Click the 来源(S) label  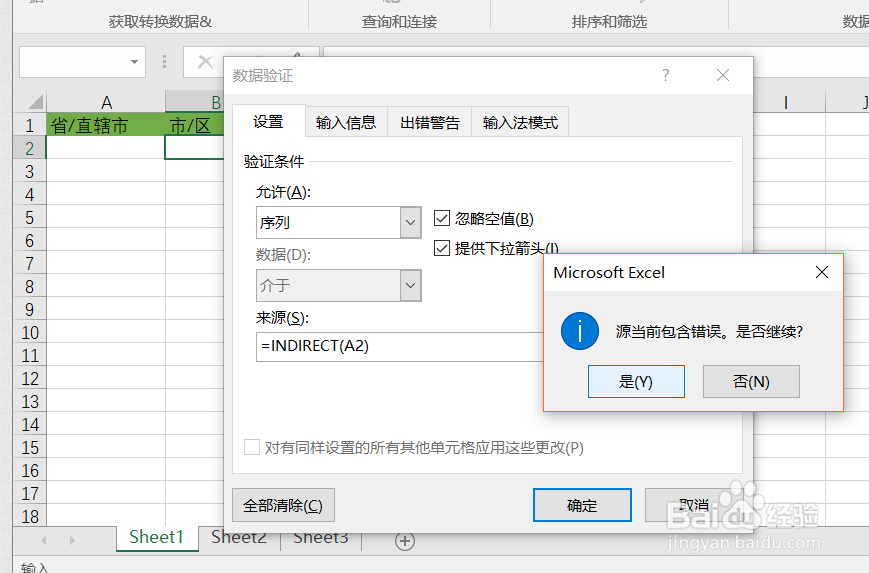(x=282, y=317)
